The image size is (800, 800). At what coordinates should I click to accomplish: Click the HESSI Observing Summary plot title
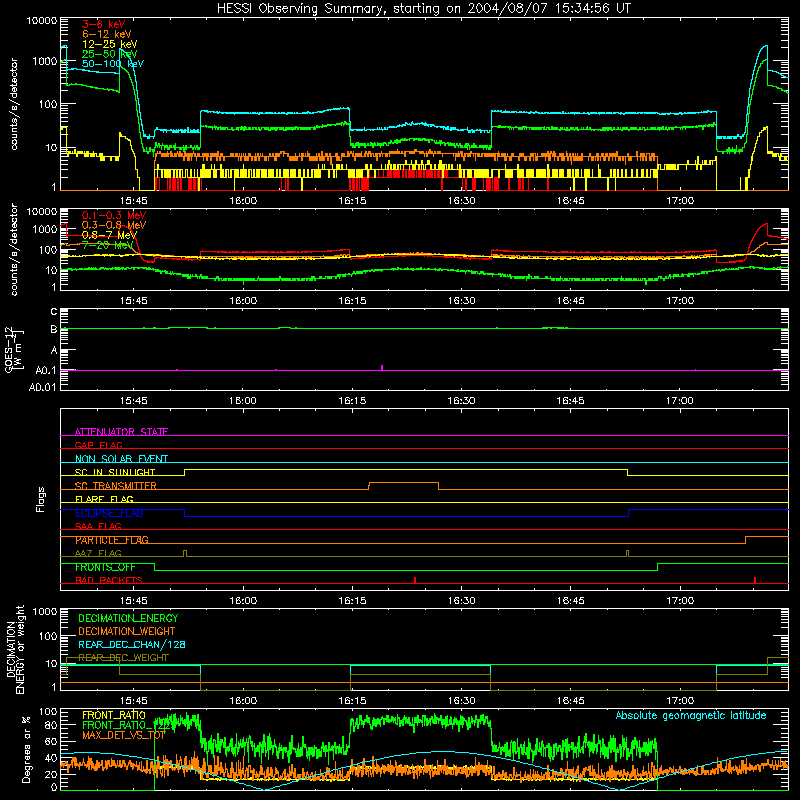pyautogui.click(x=423, y=9)
